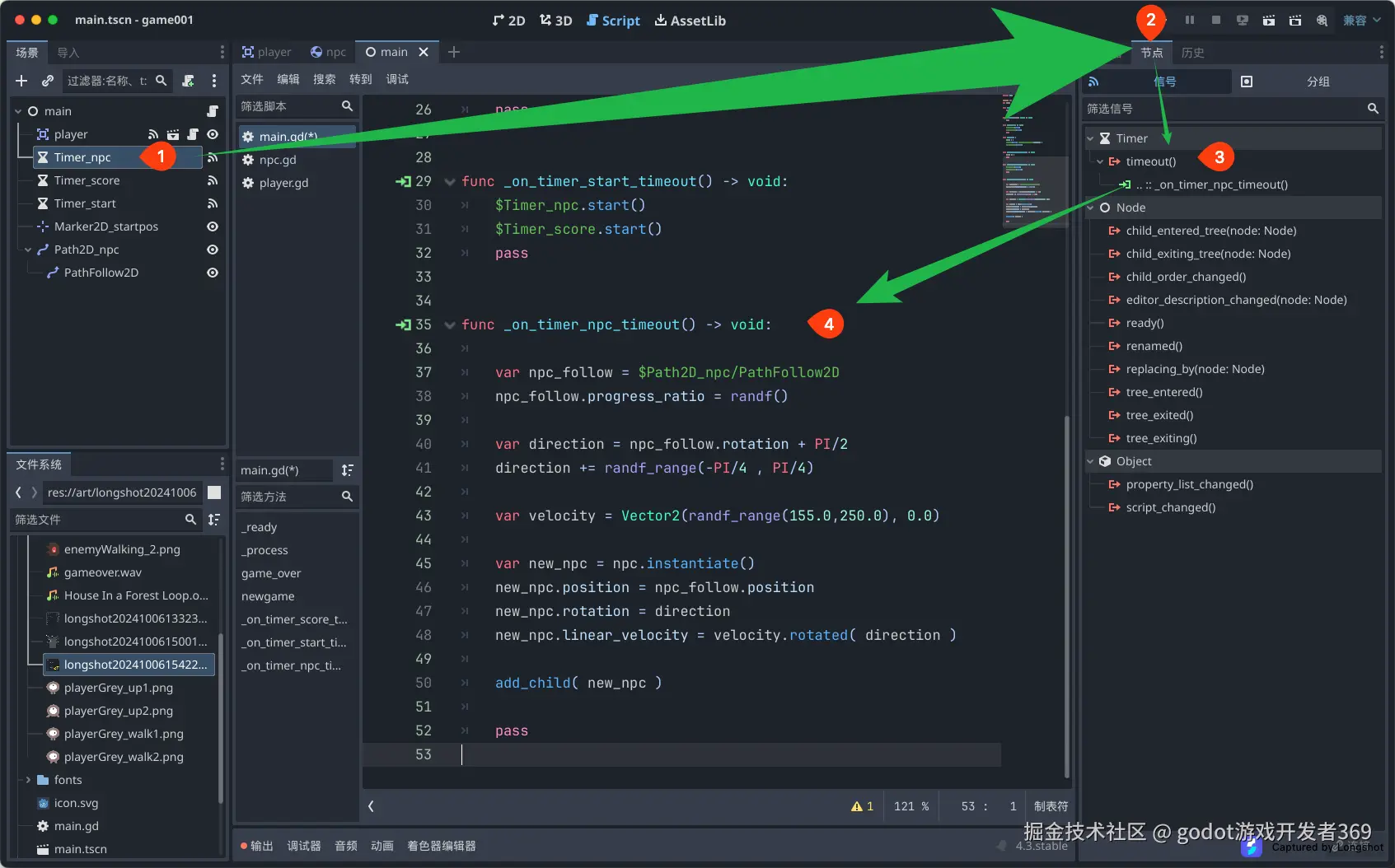Fold the _on_timer_npc_timeout function
This screenshot has width=1395, height=868.
(x=450, y=324)
